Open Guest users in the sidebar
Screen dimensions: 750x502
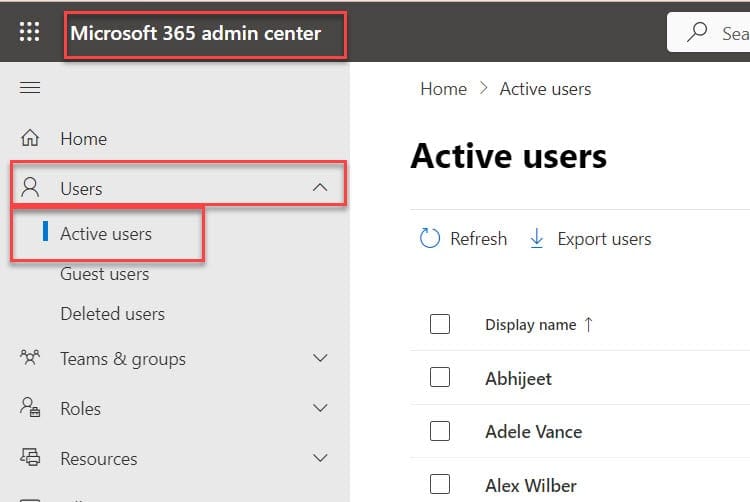[x=105, y=274]
